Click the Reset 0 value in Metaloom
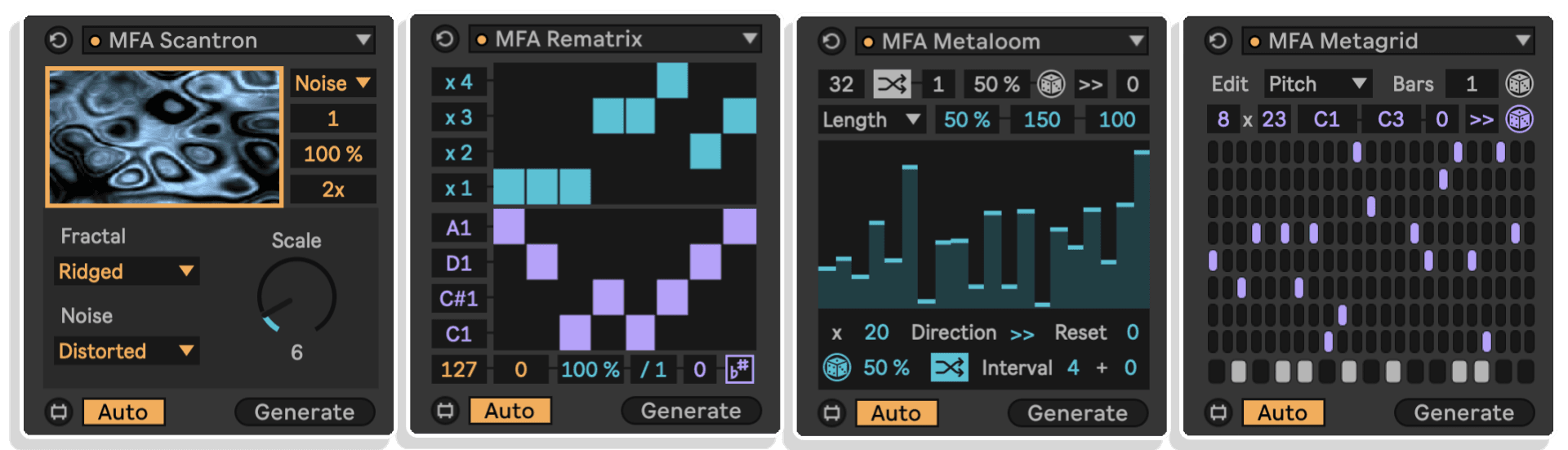 pos(1132,332)
